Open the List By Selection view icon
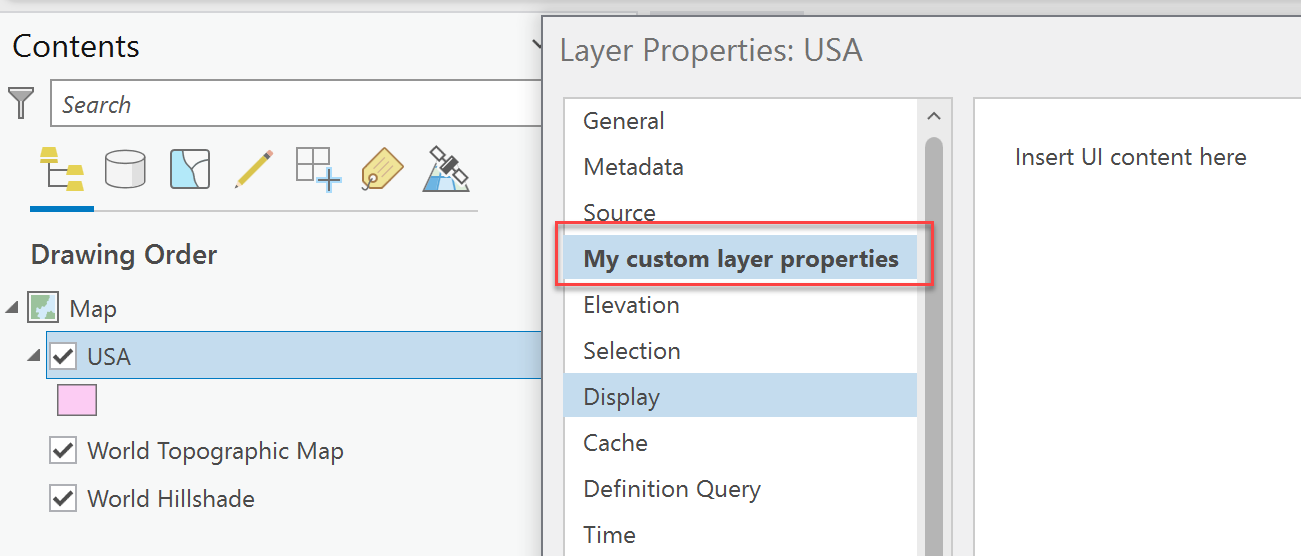This screenshot has width=1301, height=556. coord(189,169)
